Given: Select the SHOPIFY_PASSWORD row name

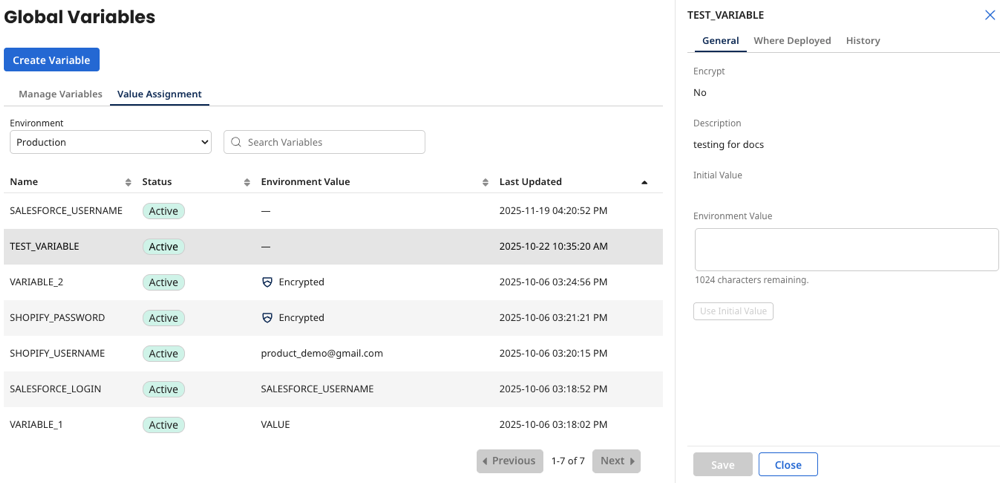Looking at the screenshot, I should [57, 318].
